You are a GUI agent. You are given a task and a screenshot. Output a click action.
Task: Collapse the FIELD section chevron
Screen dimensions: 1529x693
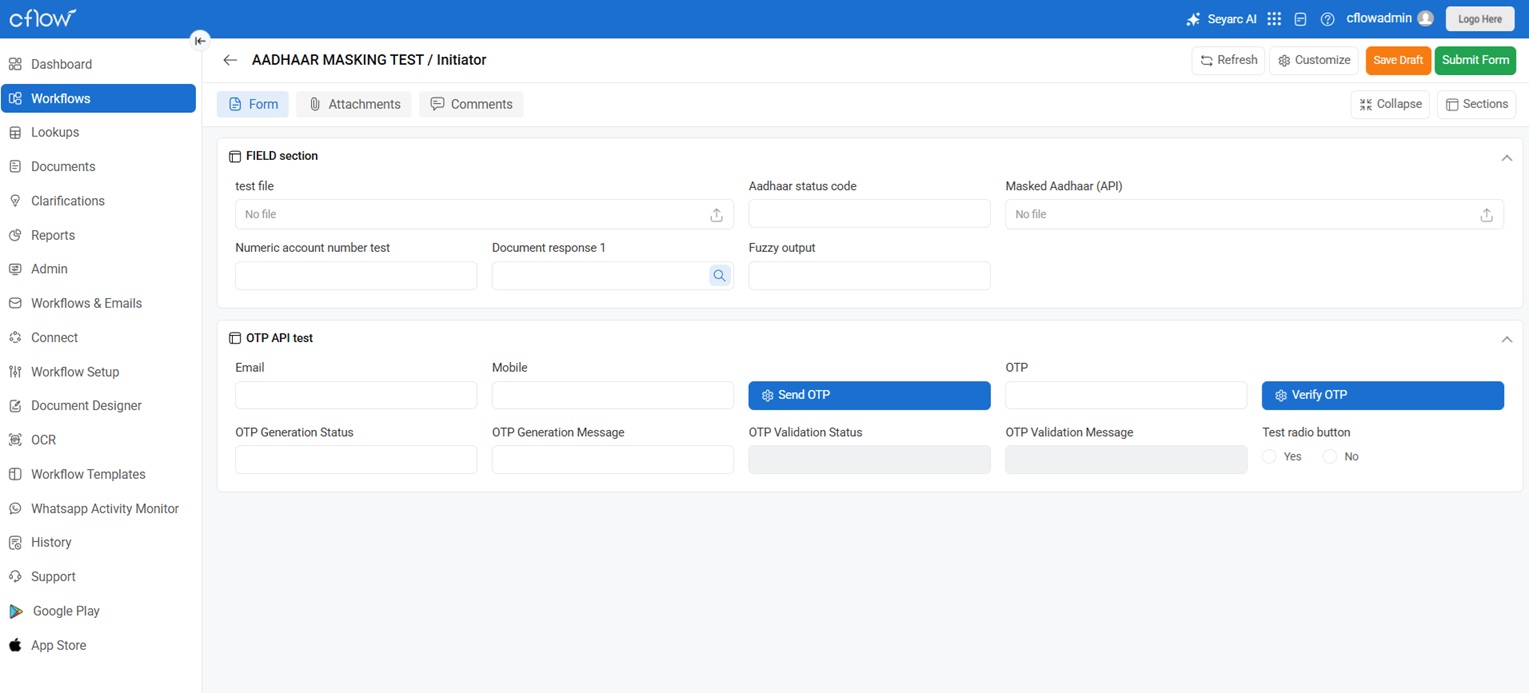(x=1506, y=158)
